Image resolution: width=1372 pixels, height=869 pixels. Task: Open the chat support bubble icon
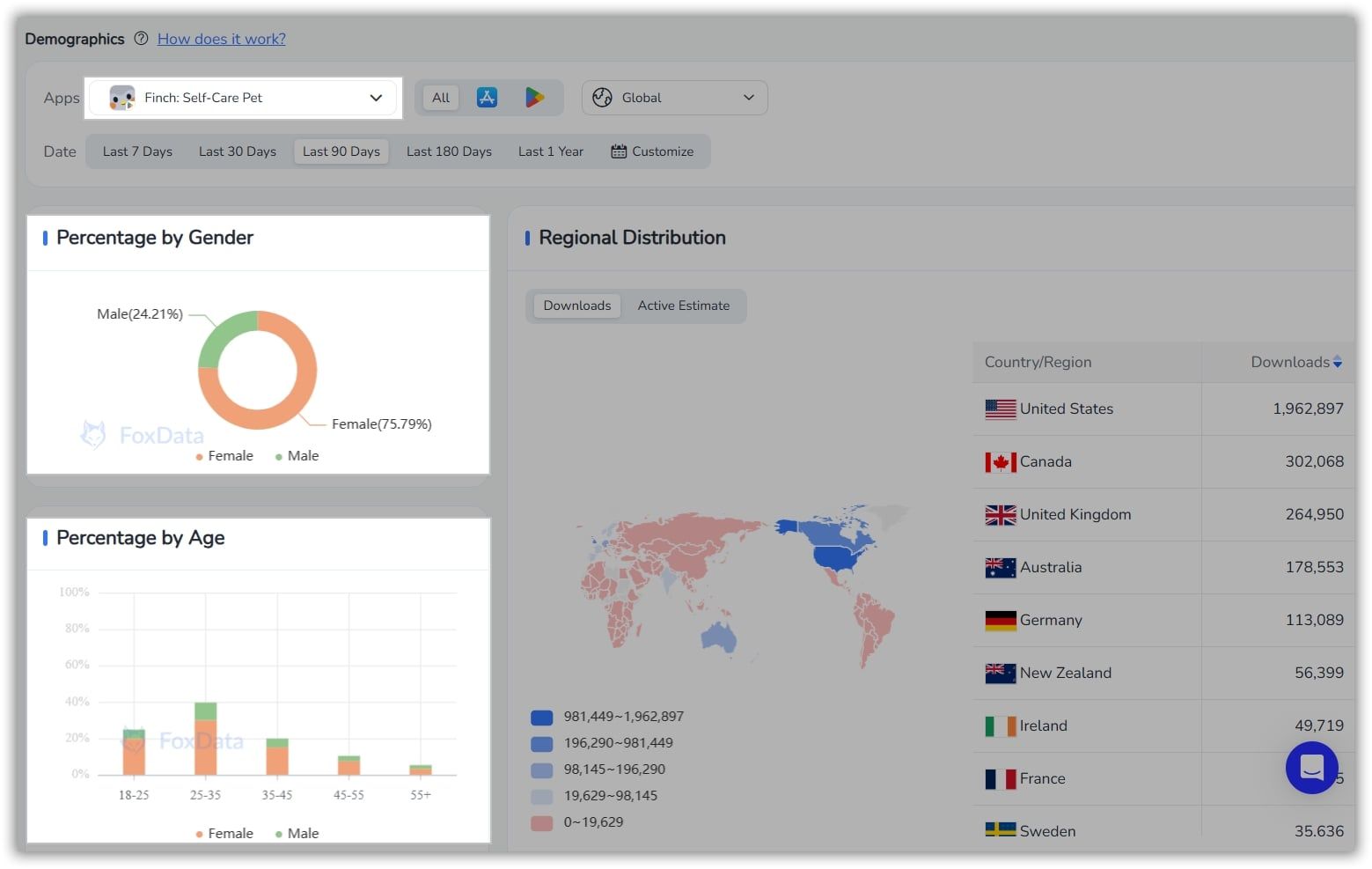pyautogui.click(x=1311, y=768)
